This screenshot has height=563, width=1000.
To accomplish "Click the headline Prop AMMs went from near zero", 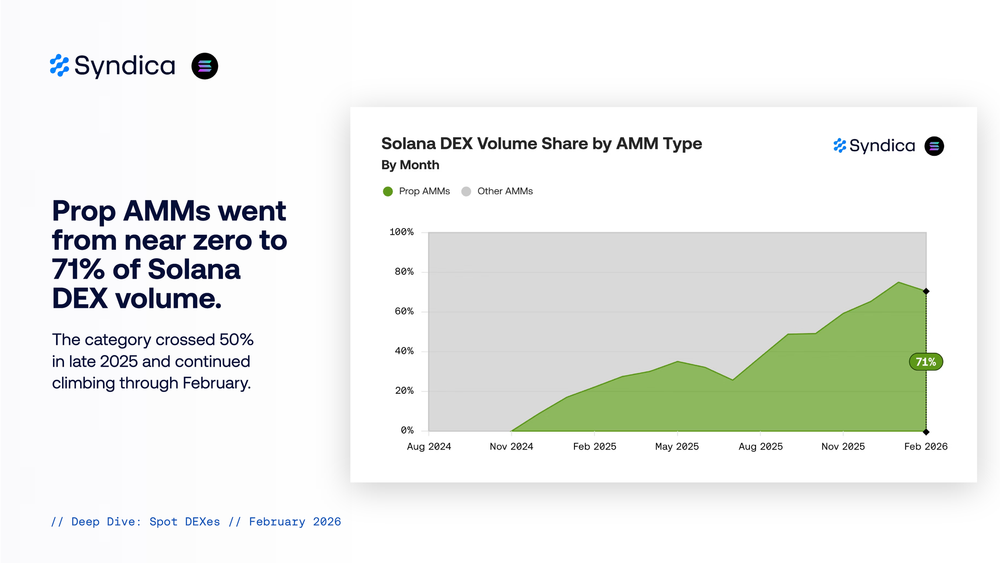I will 169,256.
